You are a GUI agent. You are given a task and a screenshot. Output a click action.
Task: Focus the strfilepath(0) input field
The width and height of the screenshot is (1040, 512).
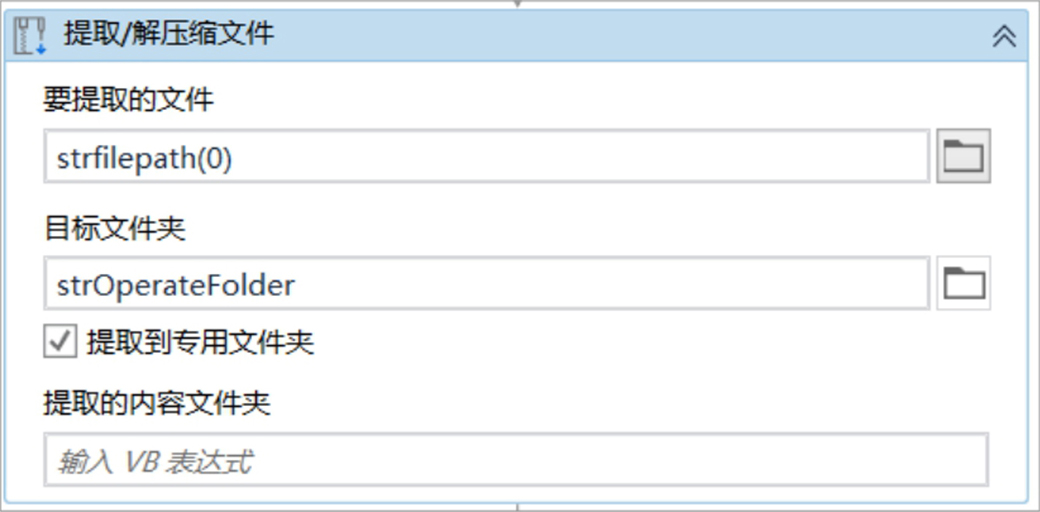(487, 156)
